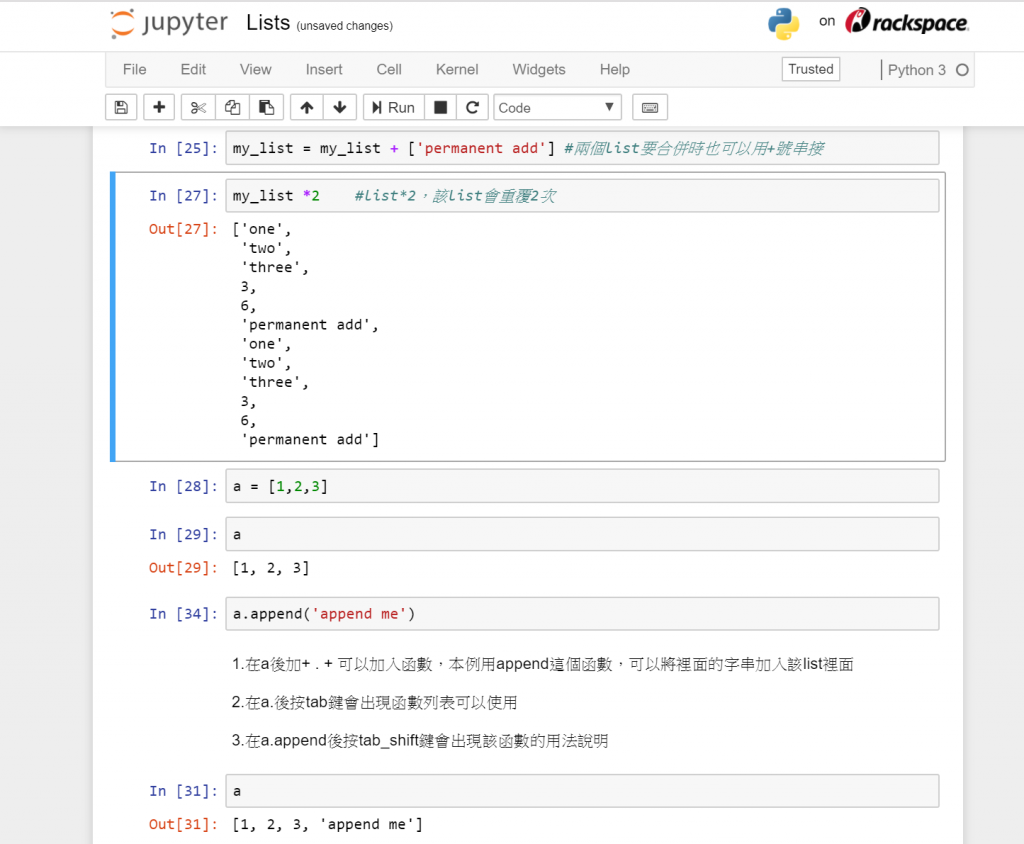Insert a cell below with the plus icon
Image resolution: width=1024 pixels, height=844 pixels.
[x=159, y=108]
